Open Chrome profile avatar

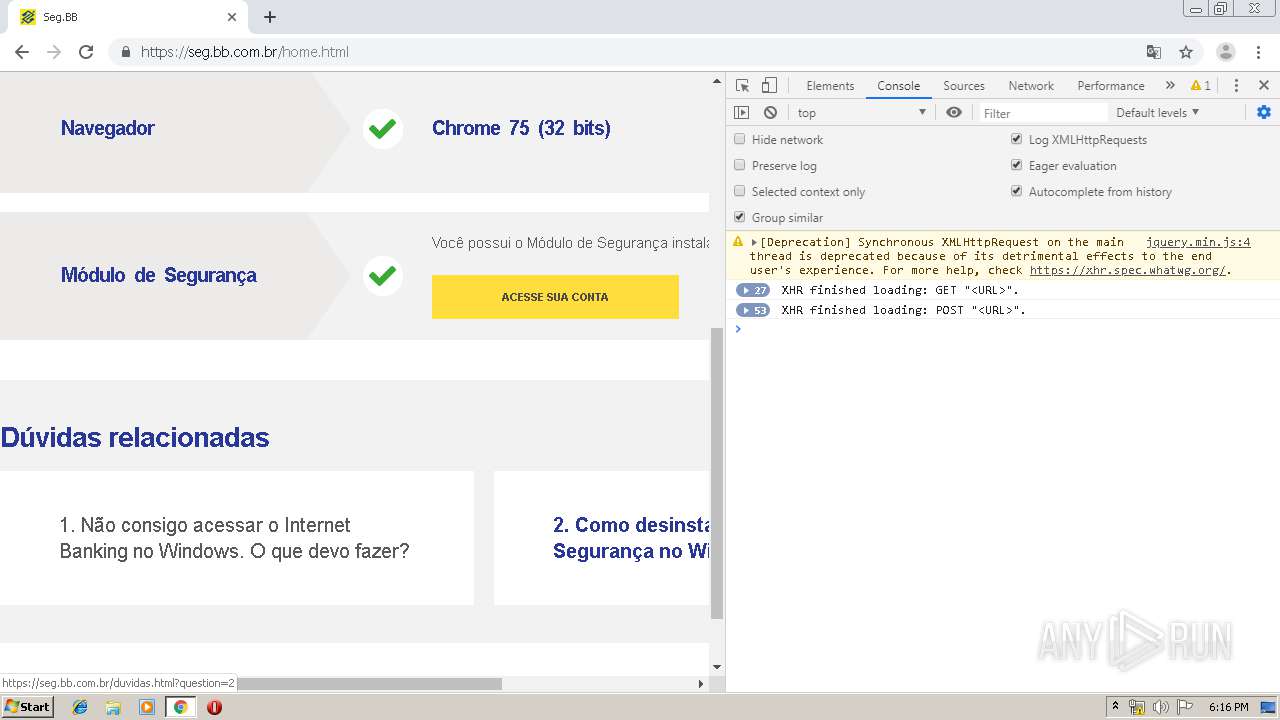pyautogui.click(x=1226, y=52)
